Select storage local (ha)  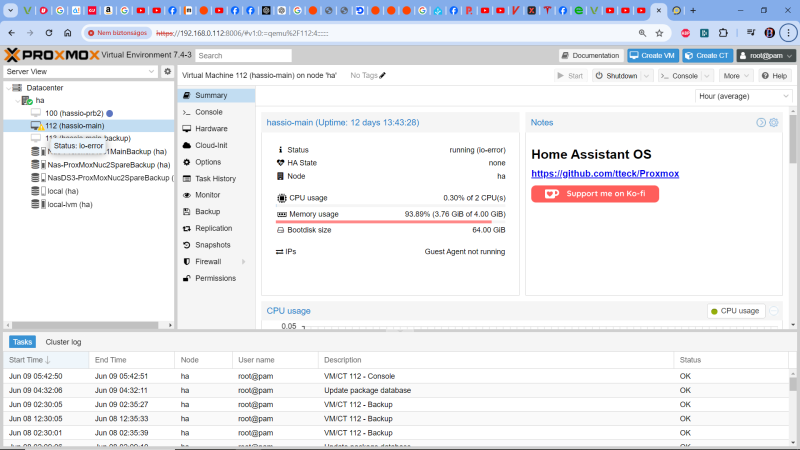click(x=63, y=191)
